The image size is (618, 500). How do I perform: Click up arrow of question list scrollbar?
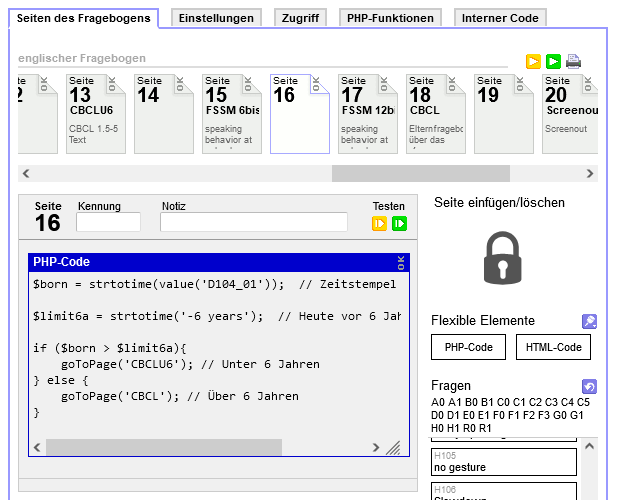(589, 446)
